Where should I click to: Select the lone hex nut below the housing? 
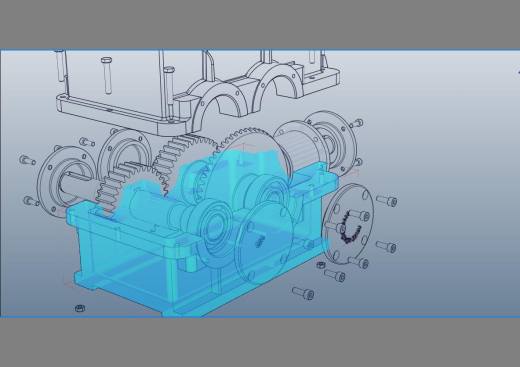click(x=80, y=308)
